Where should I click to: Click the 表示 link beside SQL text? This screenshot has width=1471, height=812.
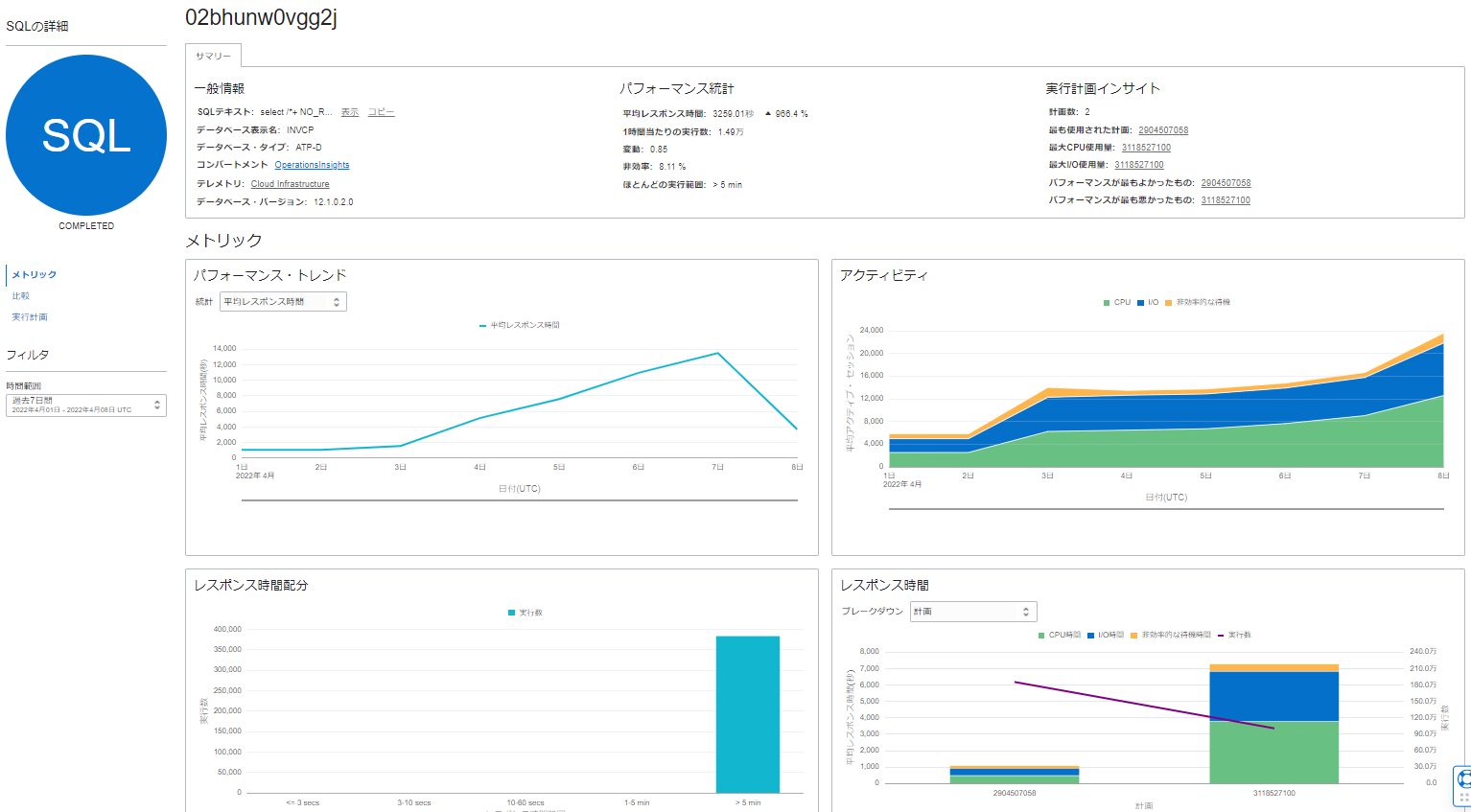[x=350, y=112]
